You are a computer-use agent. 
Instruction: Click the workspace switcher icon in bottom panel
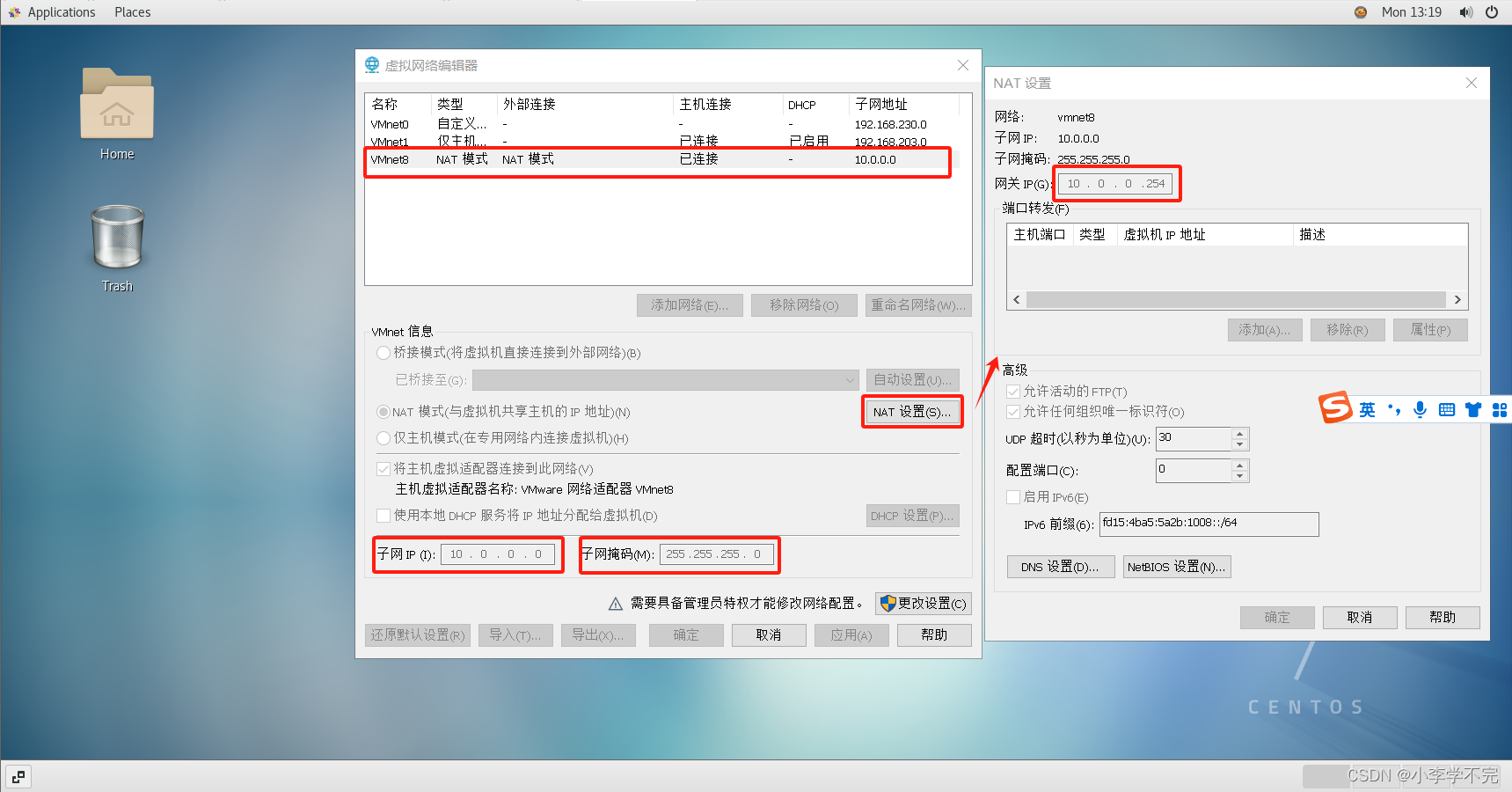(18, 777)
